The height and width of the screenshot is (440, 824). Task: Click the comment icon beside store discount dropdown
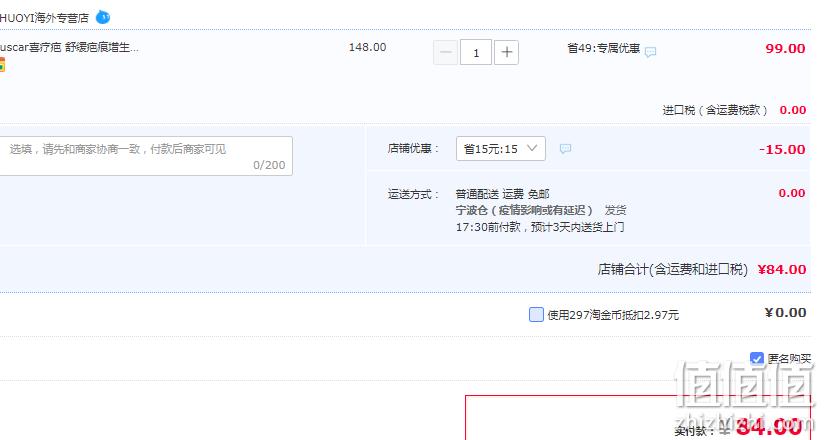[x=565, y=149]
